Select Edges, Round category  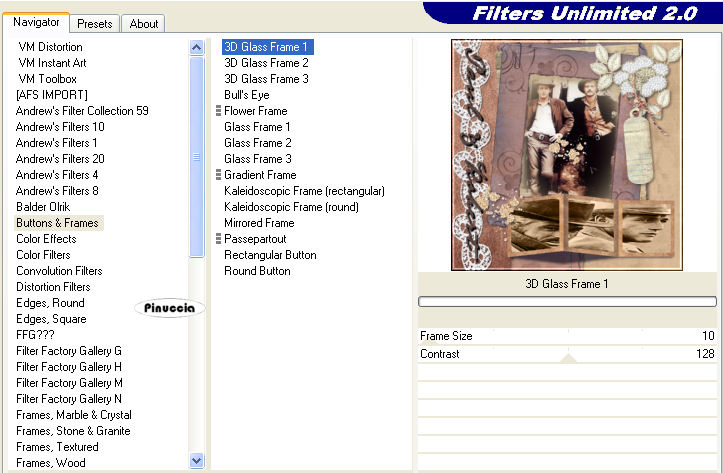pos(50,303)
